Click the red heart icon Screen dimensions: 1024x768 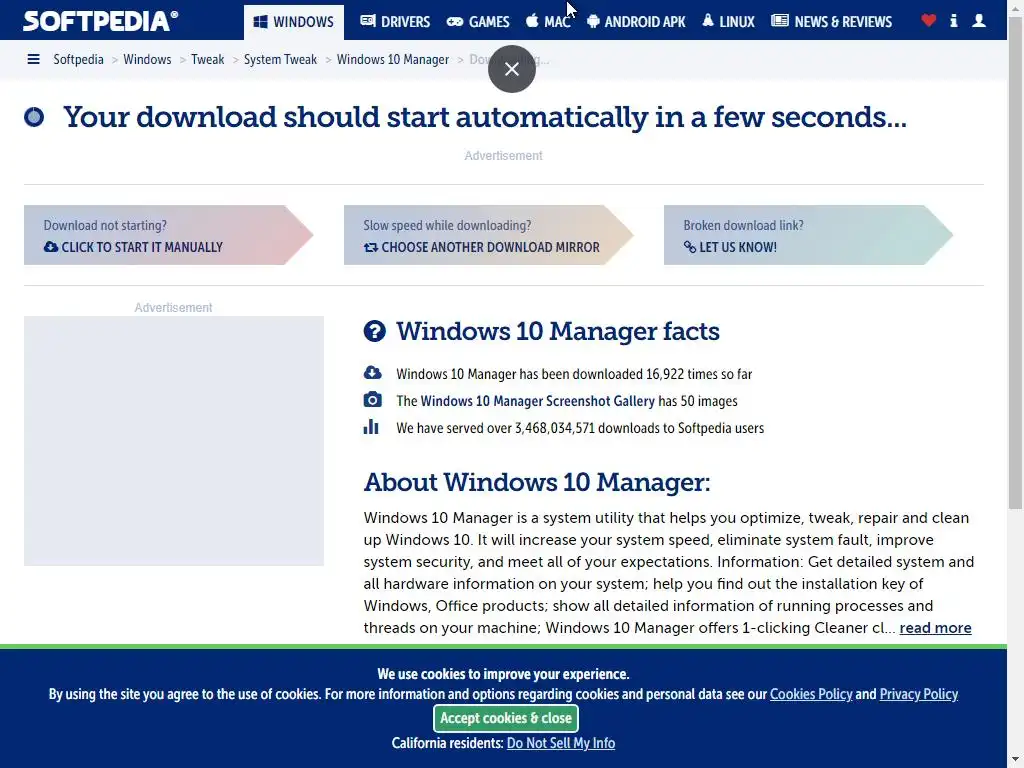coord(929,21)
